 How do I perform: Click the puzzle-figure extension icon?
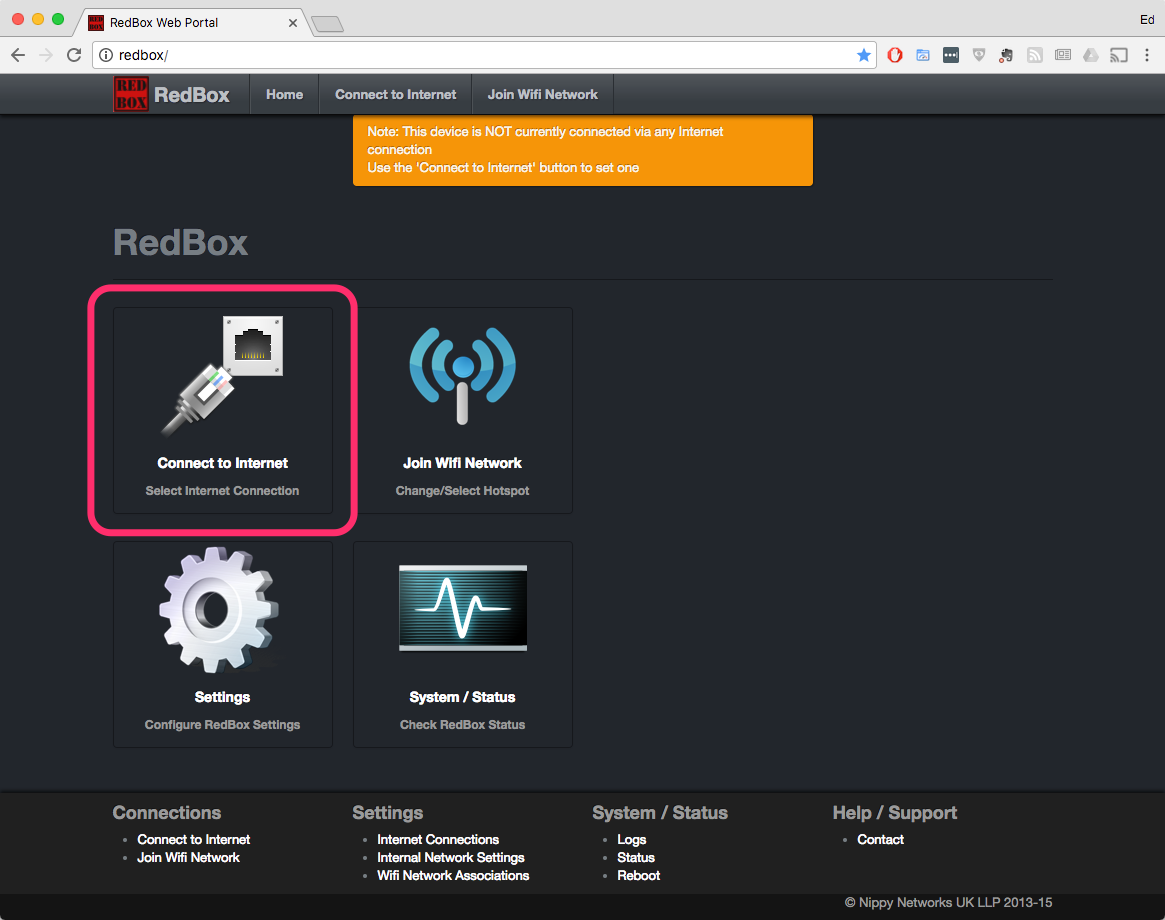(1007, 55)
